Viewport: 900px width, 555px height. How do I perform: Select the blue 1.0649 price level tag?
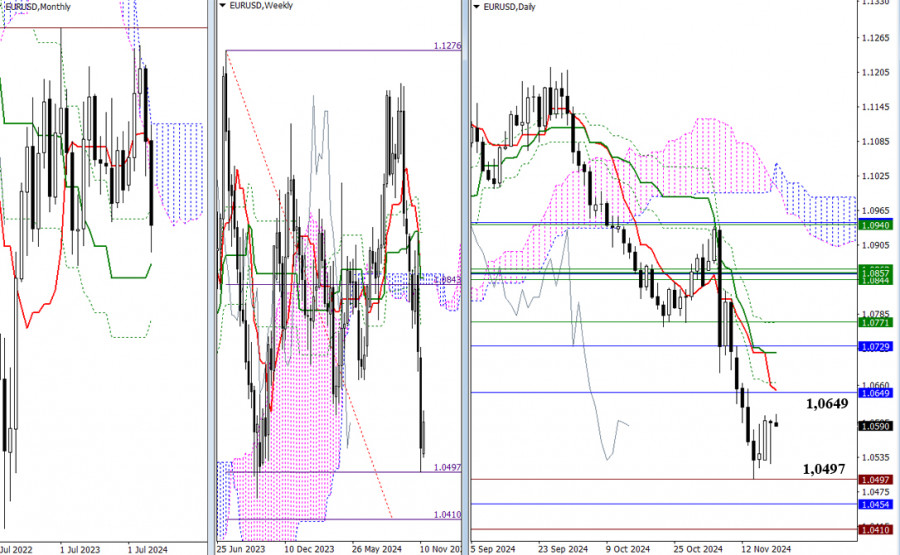pyautogui.click(x=875, y=393)
